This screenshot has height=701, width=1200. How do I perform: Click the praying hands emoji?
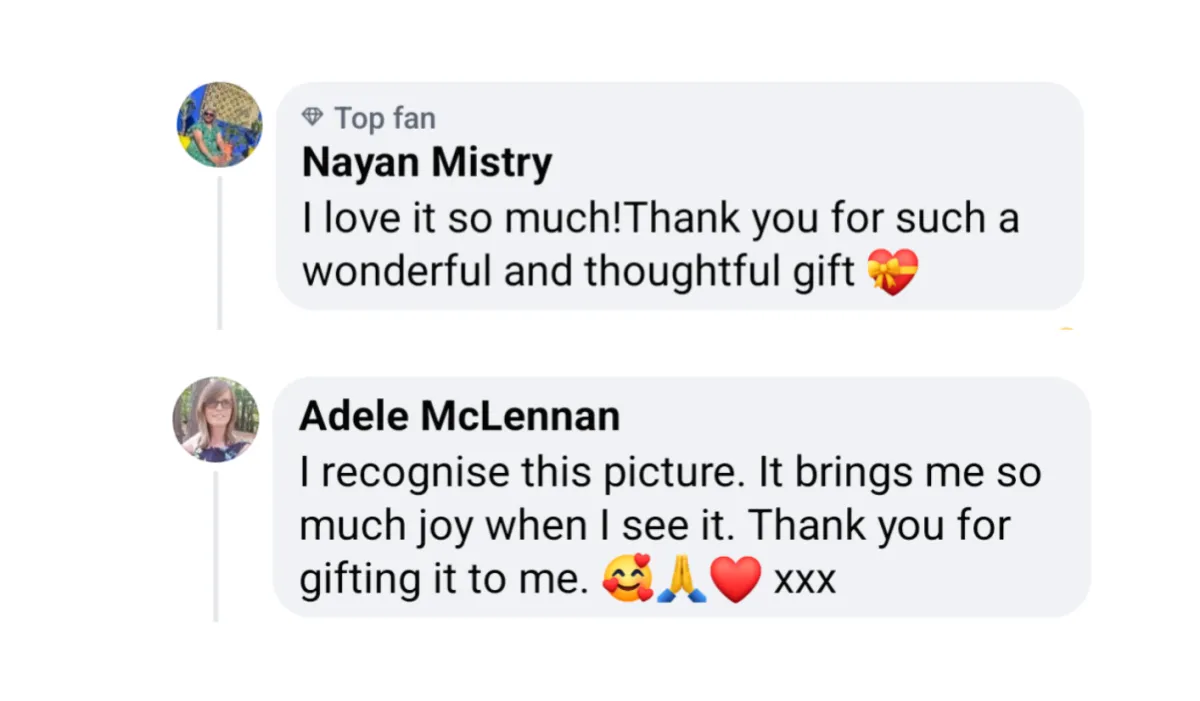click(x=682, y=580)
